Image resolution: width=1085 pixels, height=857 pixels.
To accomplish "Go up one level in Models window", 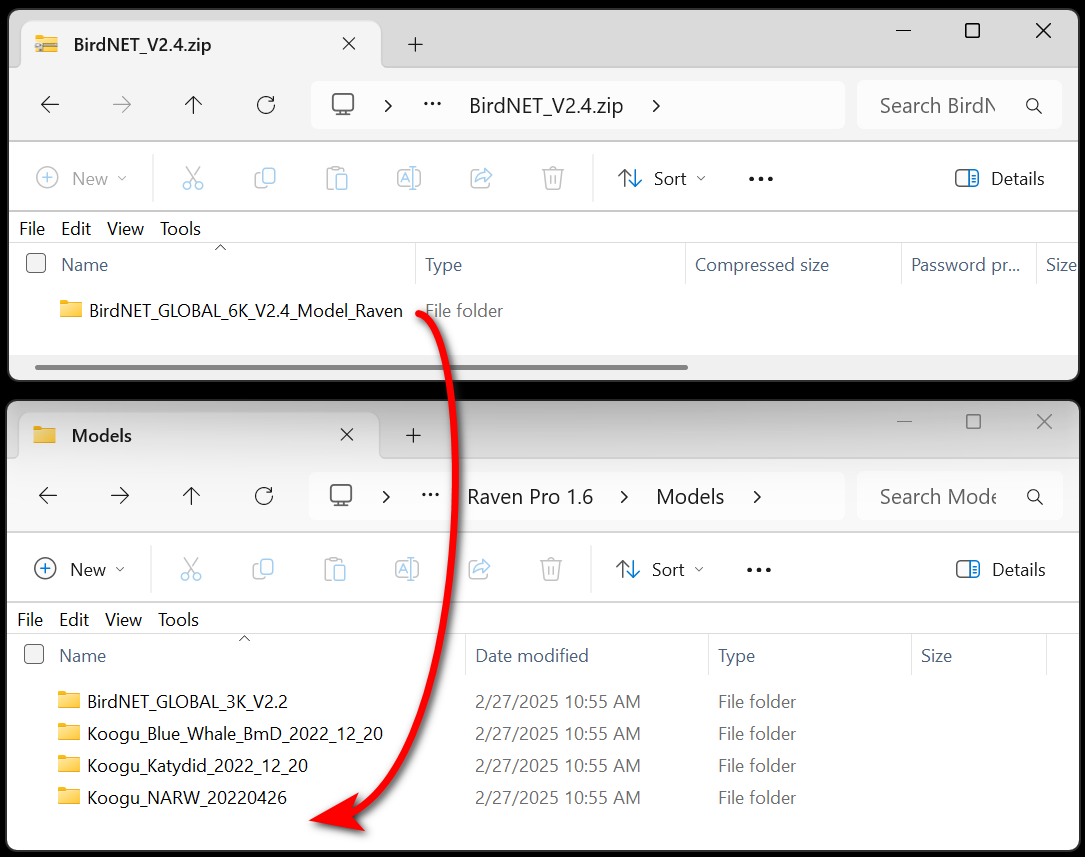I will point(191,496).
